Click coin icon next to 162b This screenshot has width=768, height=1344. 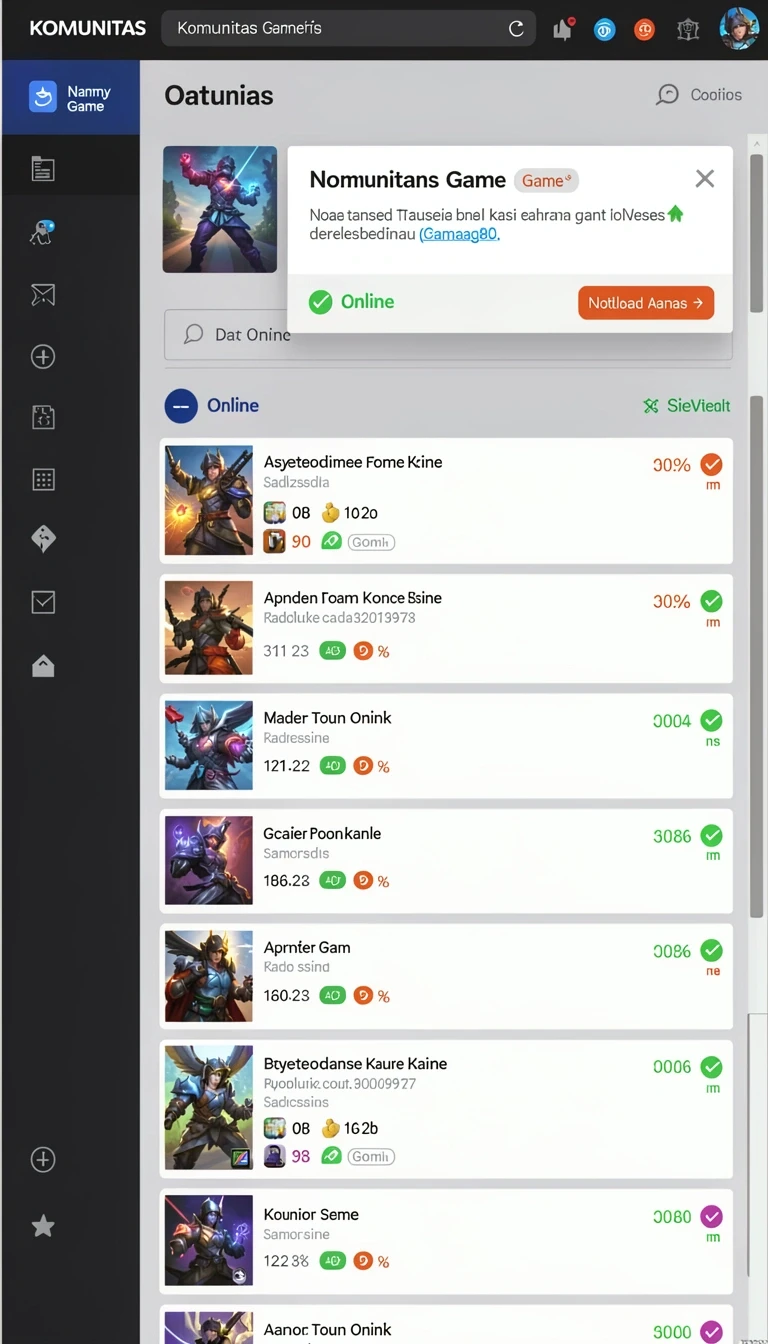[330, 1128]
